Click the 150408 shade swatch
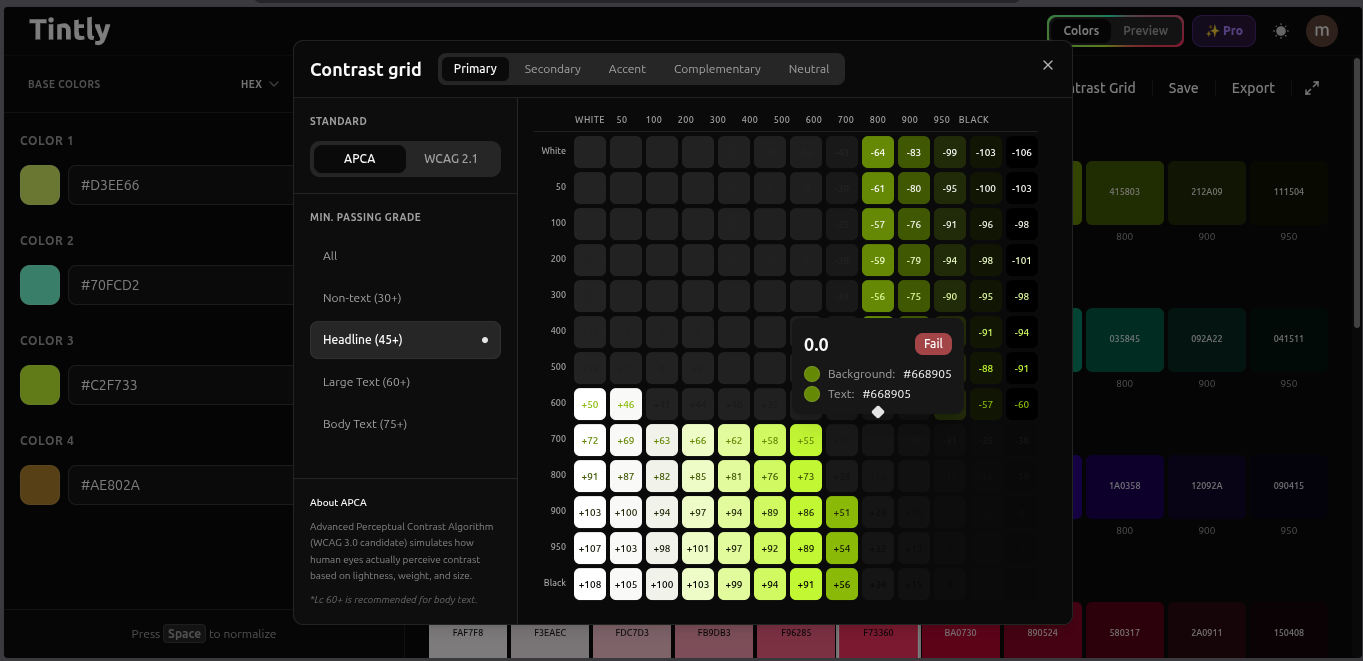 [x=1289, y=631]
